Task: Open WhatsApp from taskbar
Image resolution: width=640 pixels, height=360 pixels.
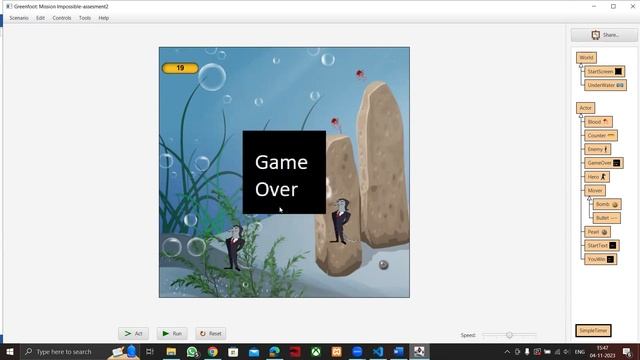Action: pyautogui.click(x=192, y=352)
